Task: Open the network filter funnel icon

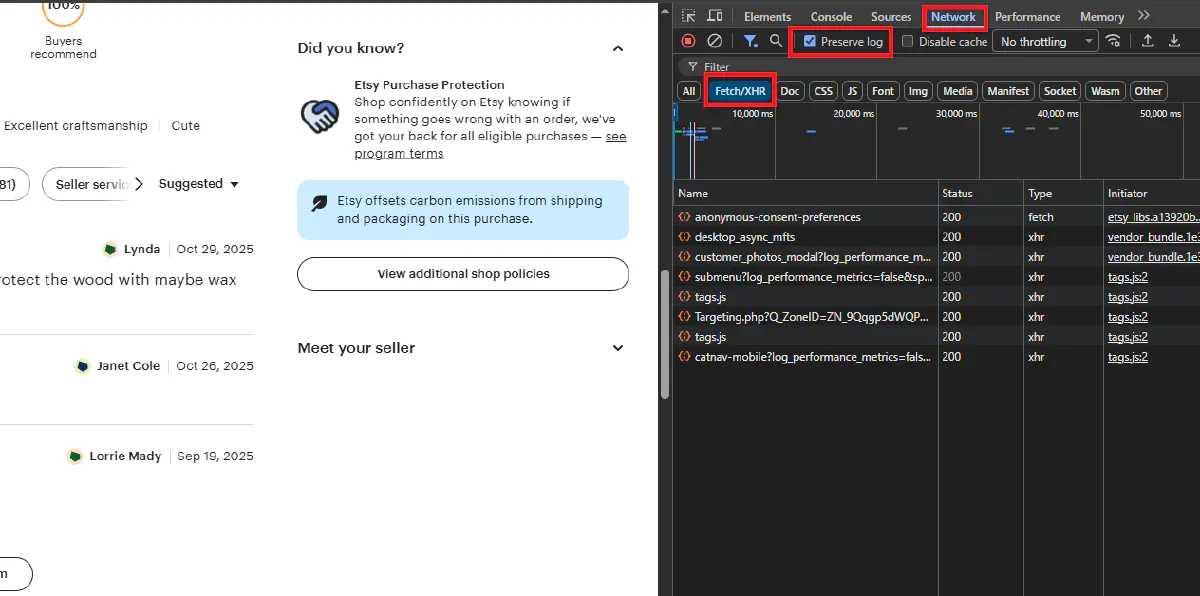Action: click(751, 41)
